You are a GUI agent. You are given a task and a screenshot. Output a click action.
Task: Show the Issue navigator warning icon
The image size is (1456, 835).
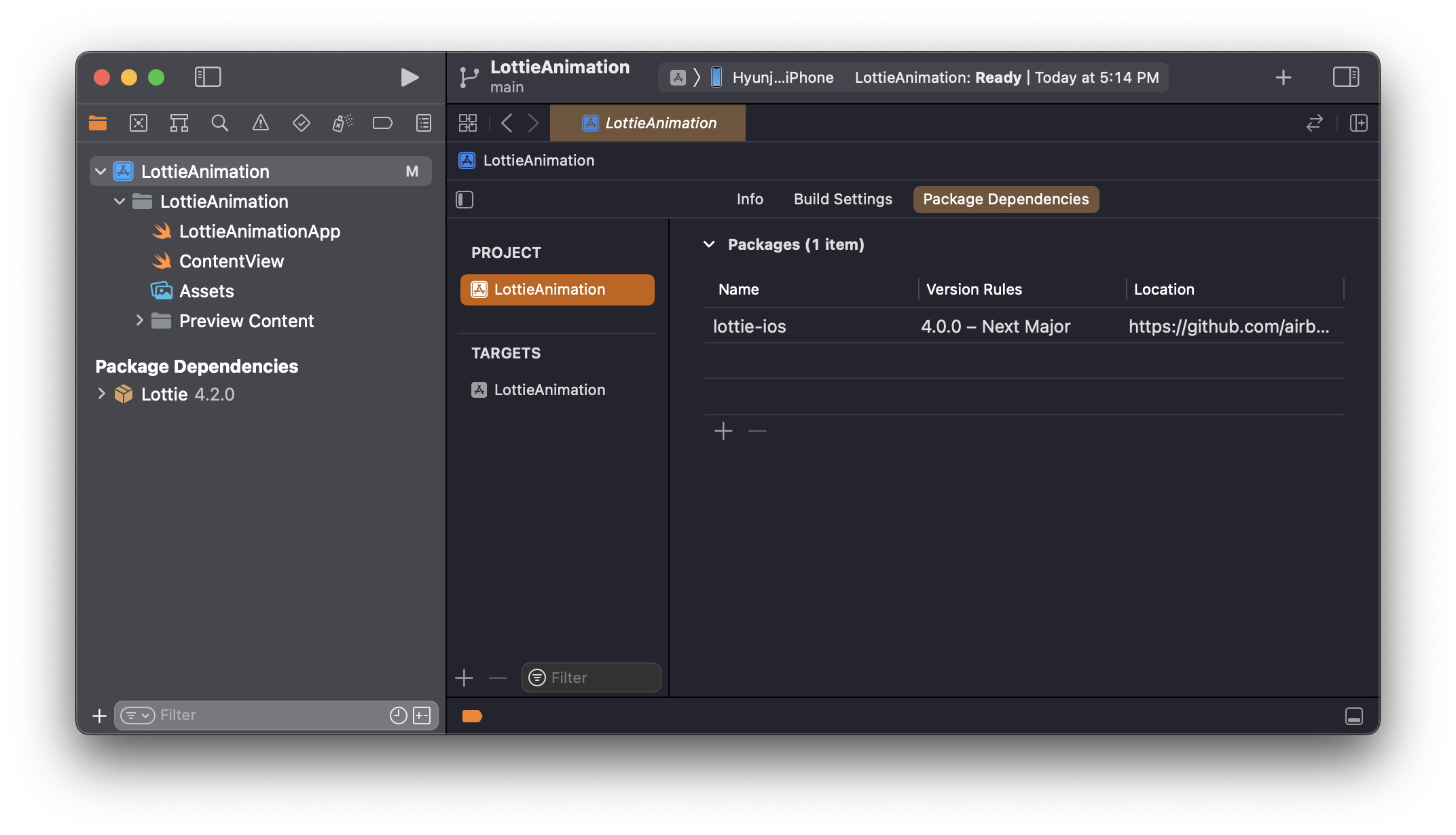(x=260, y=123)
